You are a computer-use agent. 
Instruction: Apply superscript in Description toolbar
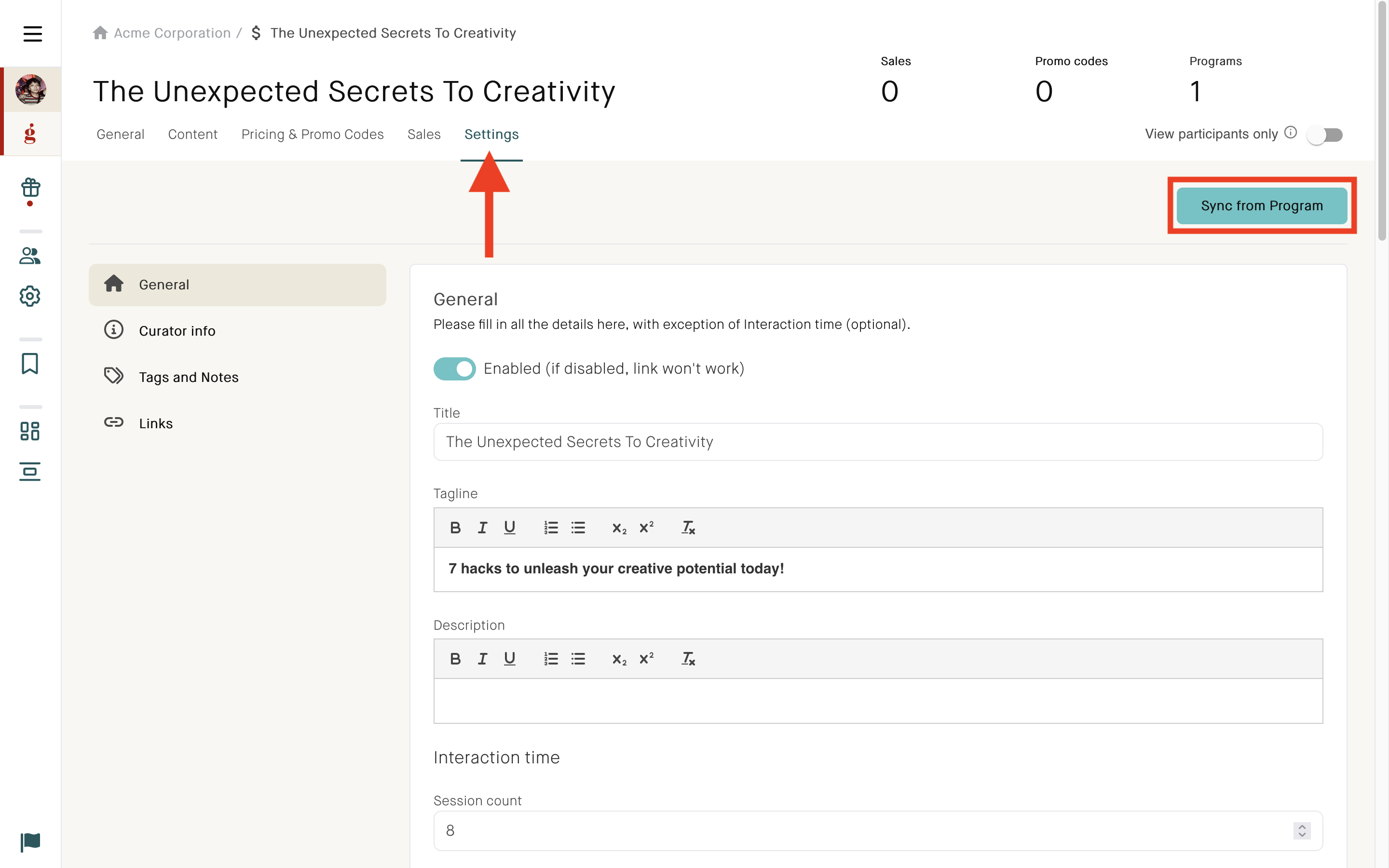tap(646, 659)
